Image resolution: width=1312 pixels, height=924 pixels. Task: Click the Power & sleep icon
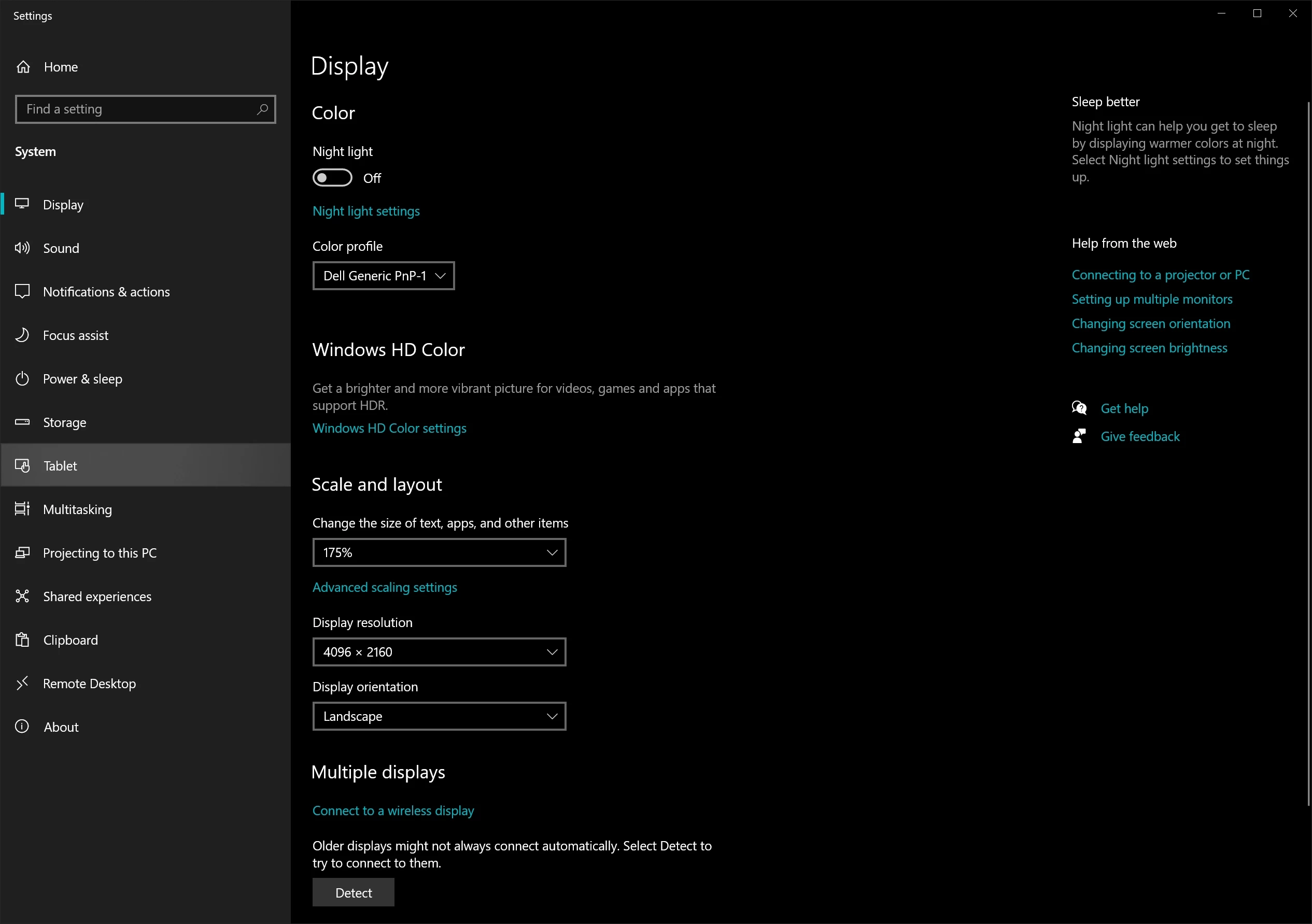coord(22,378)
